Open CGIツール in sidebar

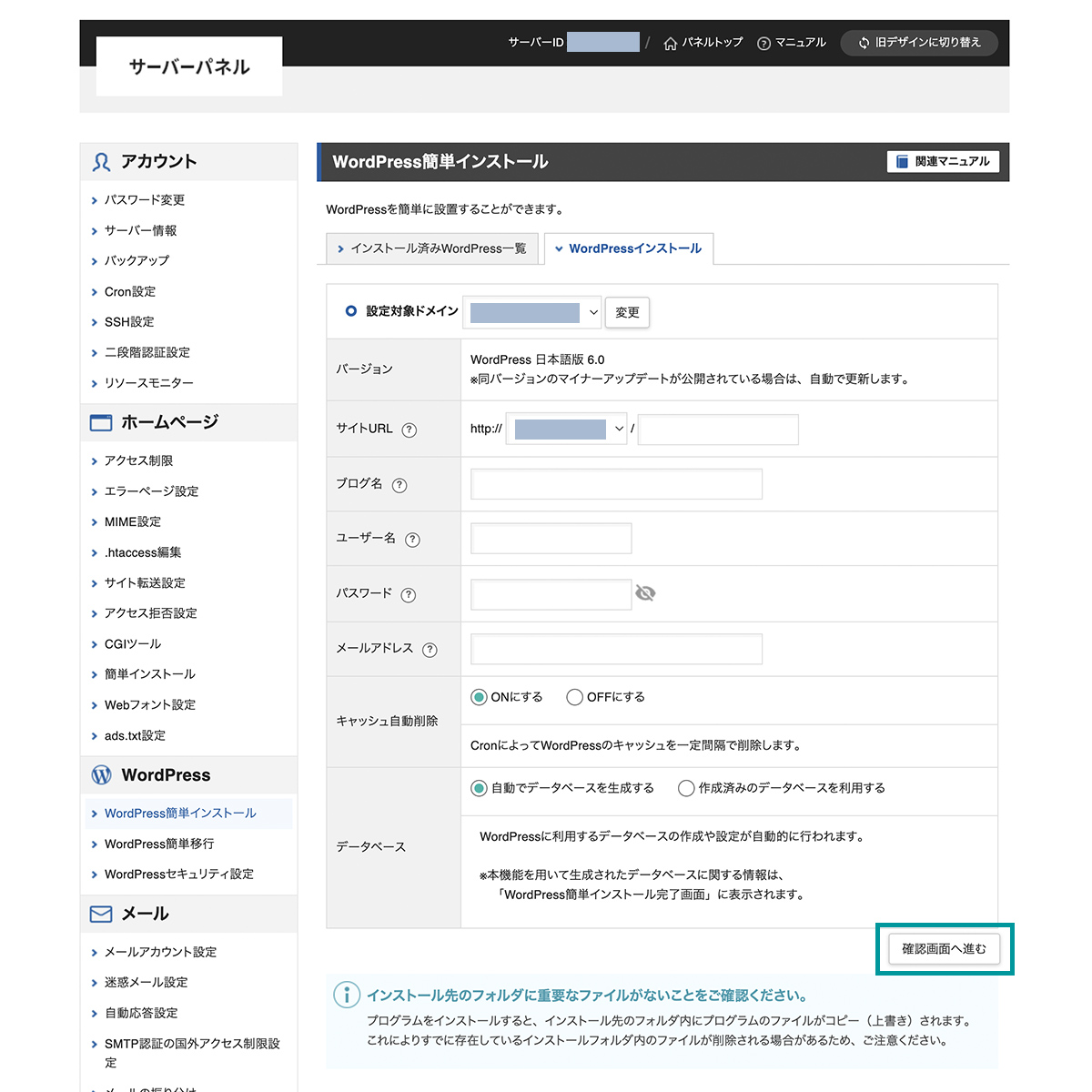coord(133,644)
